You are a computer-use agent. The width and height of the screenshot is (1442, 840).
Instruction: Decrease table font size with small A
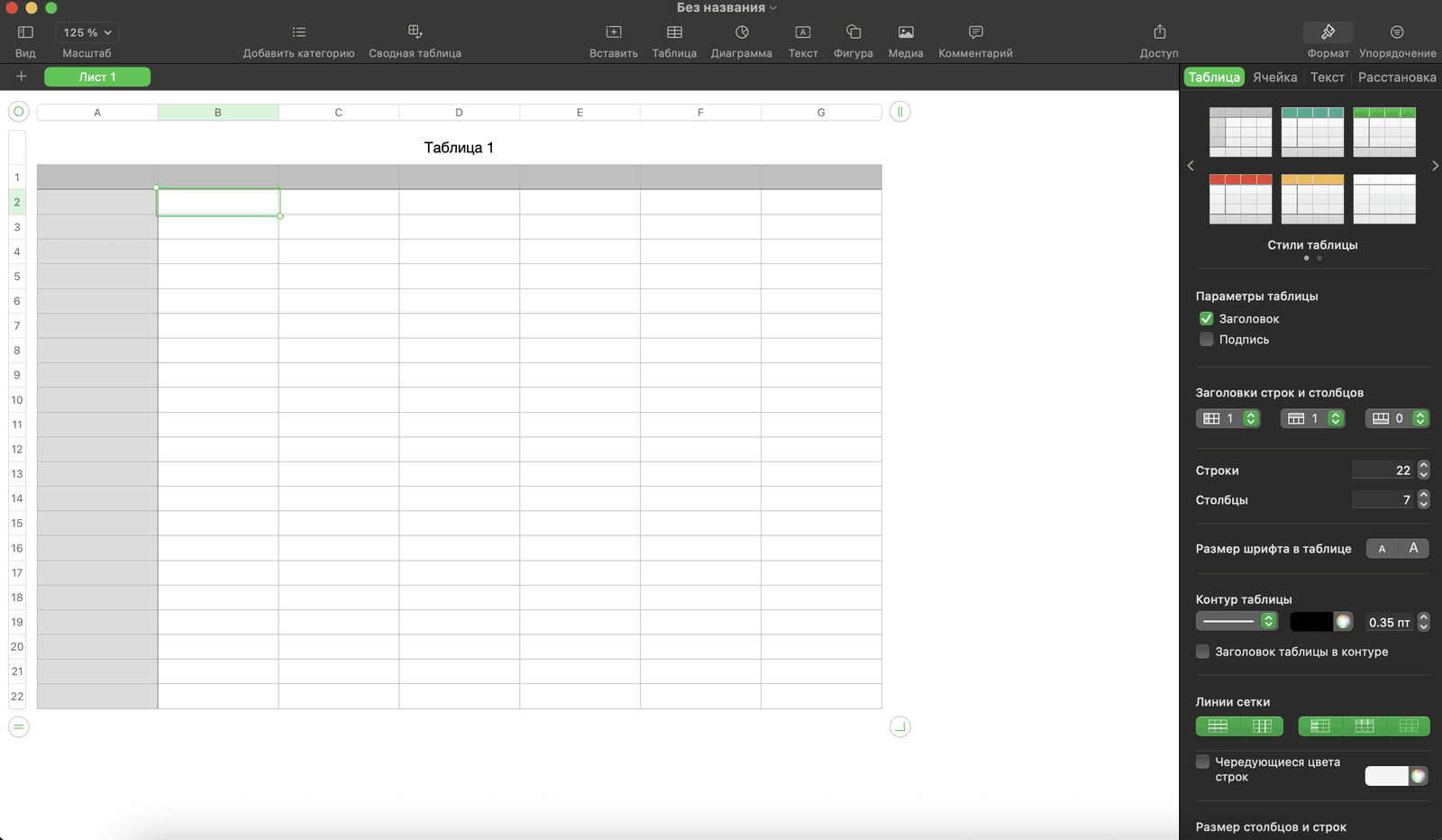pos(1382,549)
